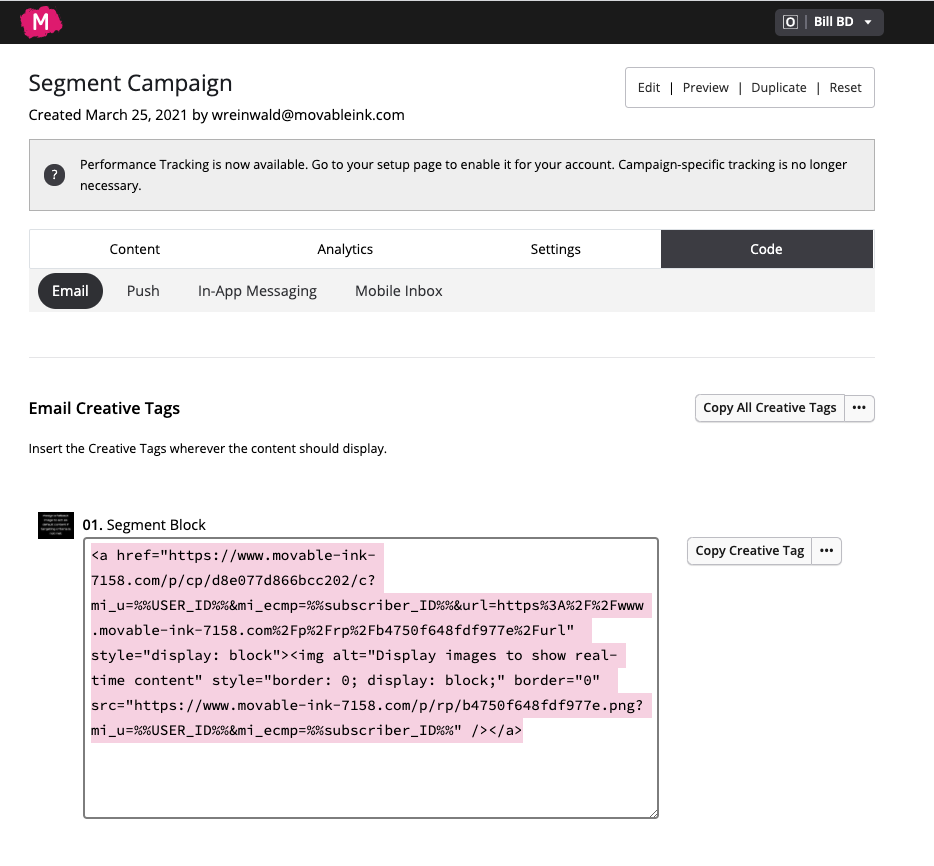Open the Analytics tab
Screen dimensions: 934x866
pos(345,249)
